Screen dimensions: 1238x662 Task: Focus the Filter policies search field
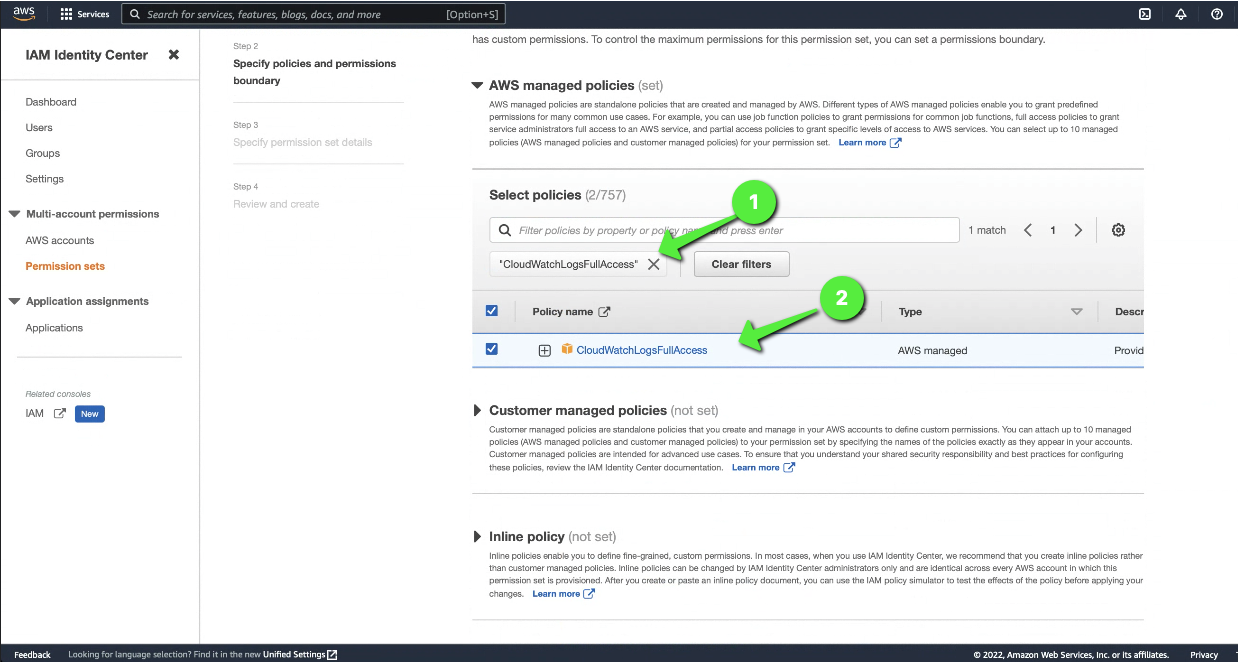pyautogui.click(x=724, y=230)
